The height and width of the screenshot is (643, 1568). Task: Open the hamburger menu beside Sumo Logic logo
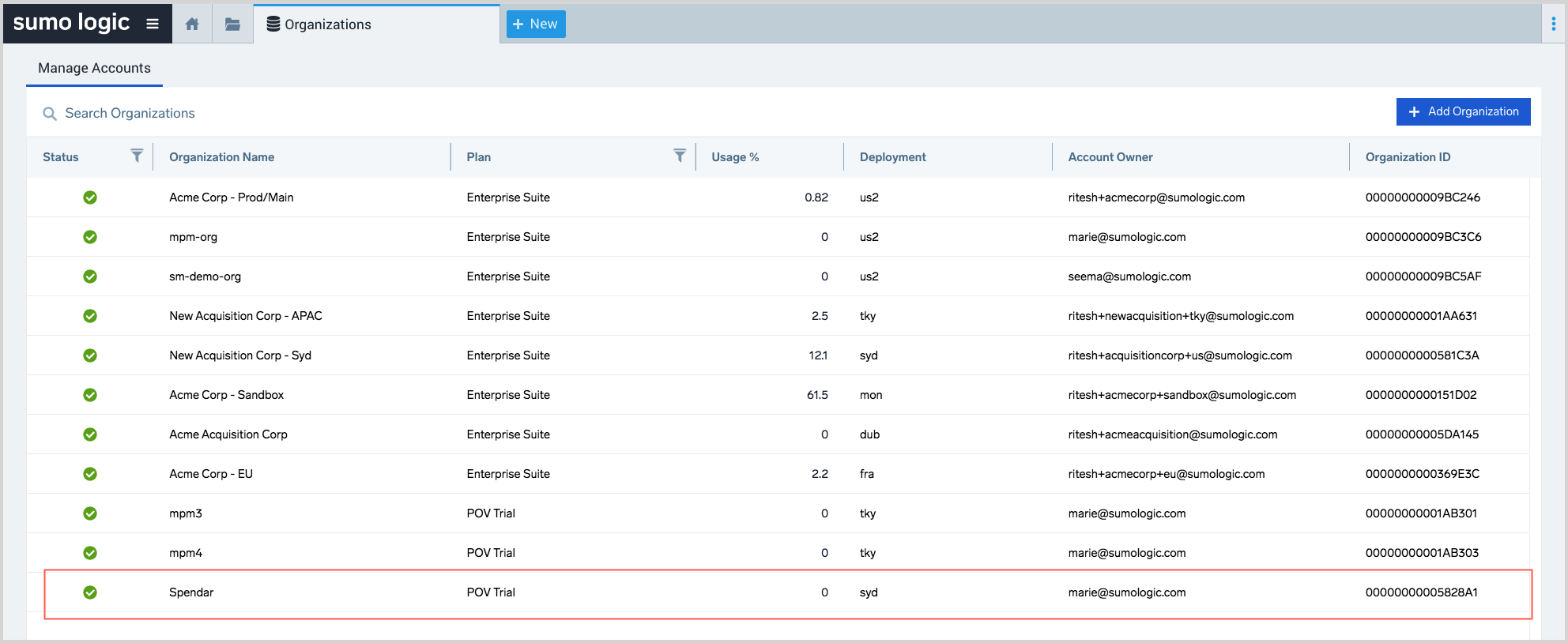[153, 24]
